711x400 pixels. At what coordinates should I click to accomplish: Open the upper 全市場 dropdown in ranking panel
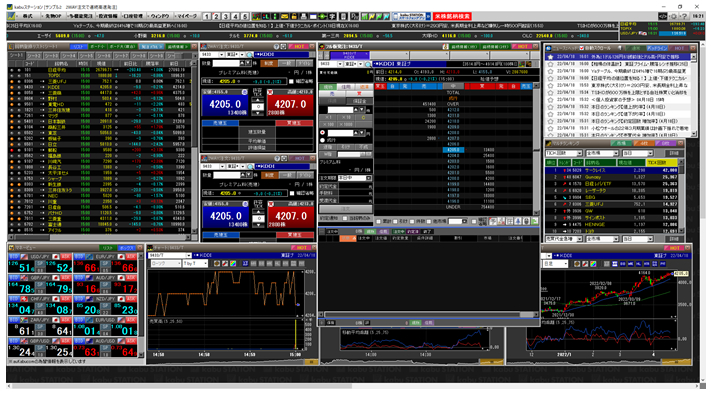point(602,153)
